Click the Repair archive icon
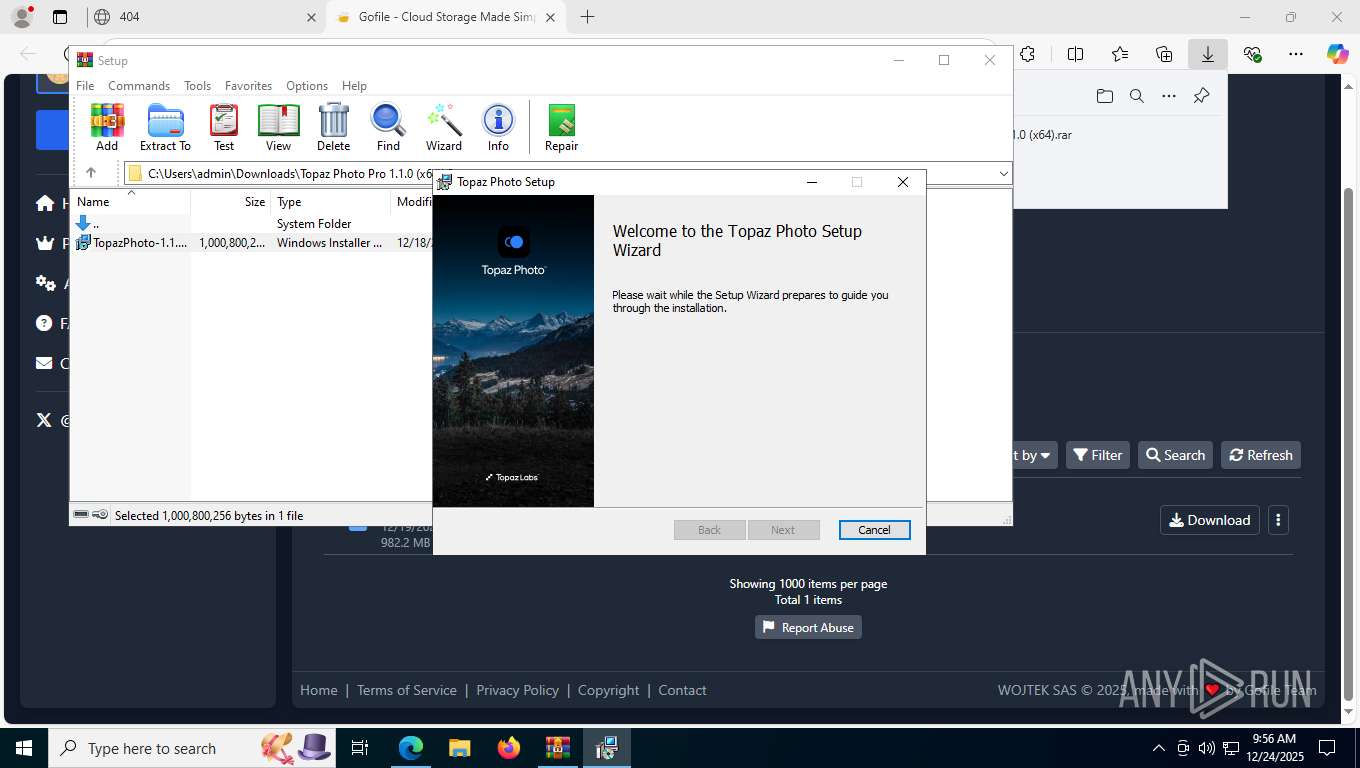 pyautogui.click(x=561, y=127)
